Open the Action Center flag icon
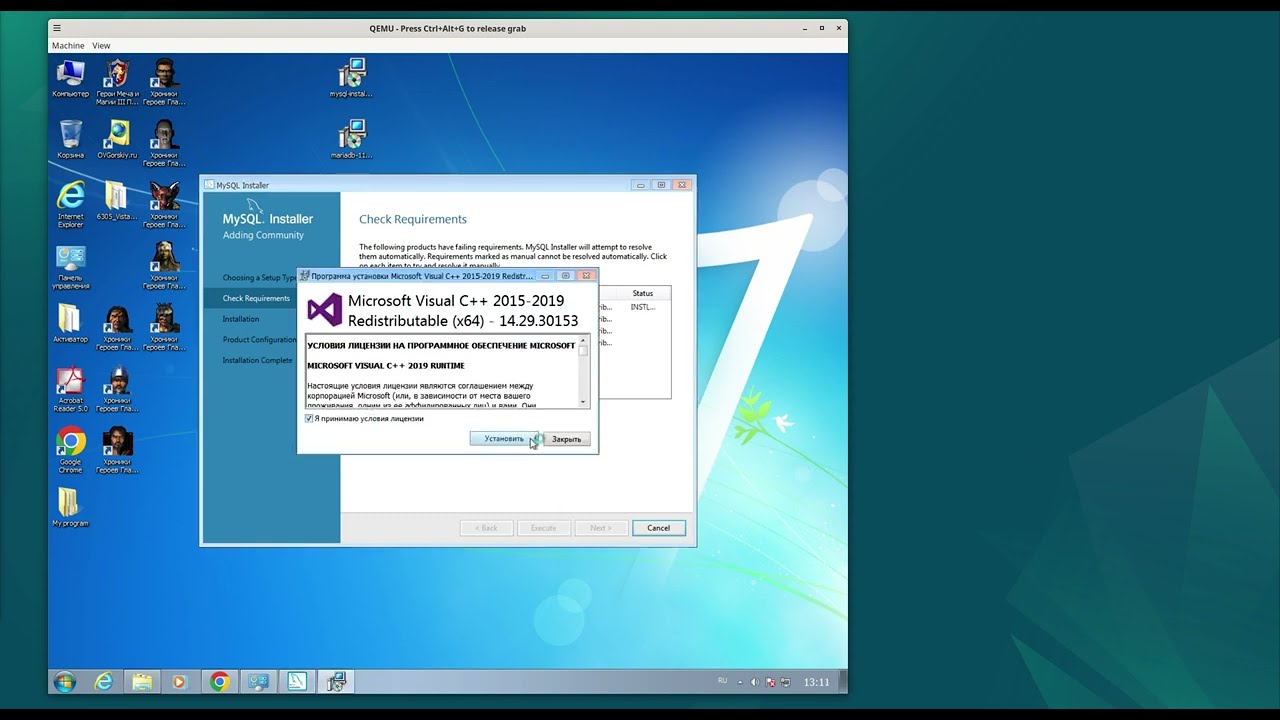 pos(769,682)
